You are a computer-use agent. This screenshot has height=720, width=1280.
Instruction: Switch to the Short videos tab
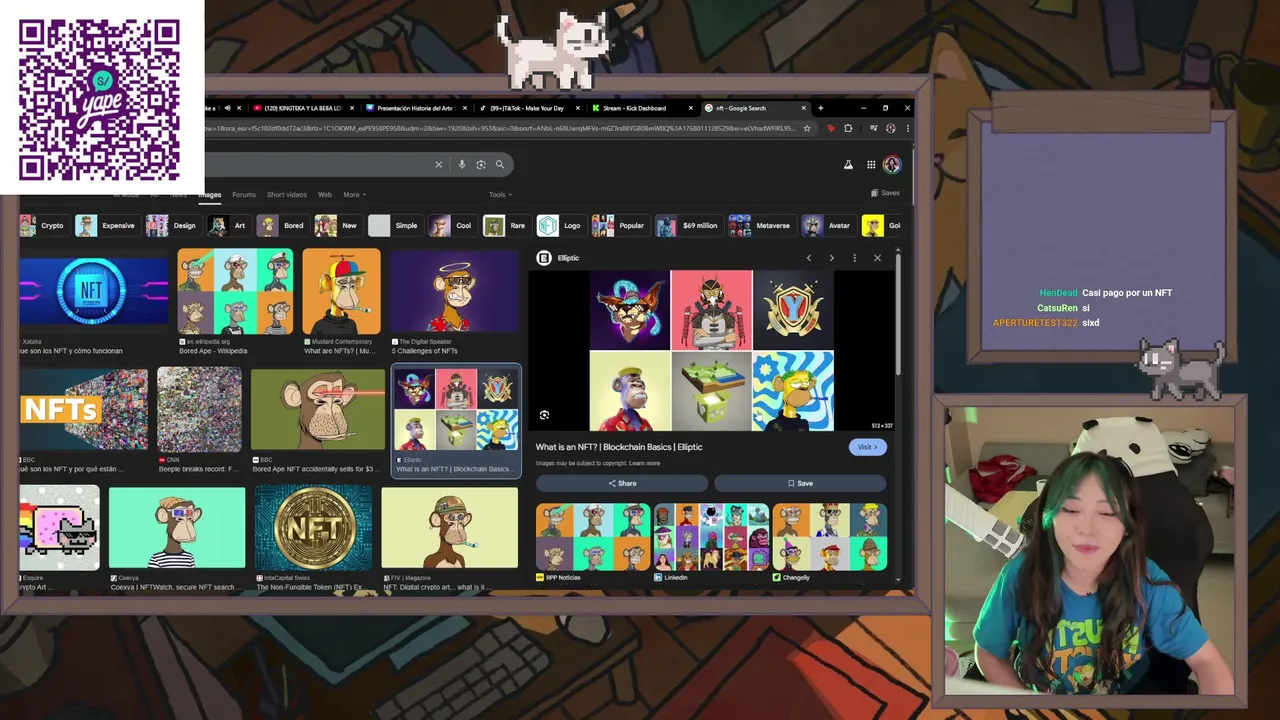287,195
